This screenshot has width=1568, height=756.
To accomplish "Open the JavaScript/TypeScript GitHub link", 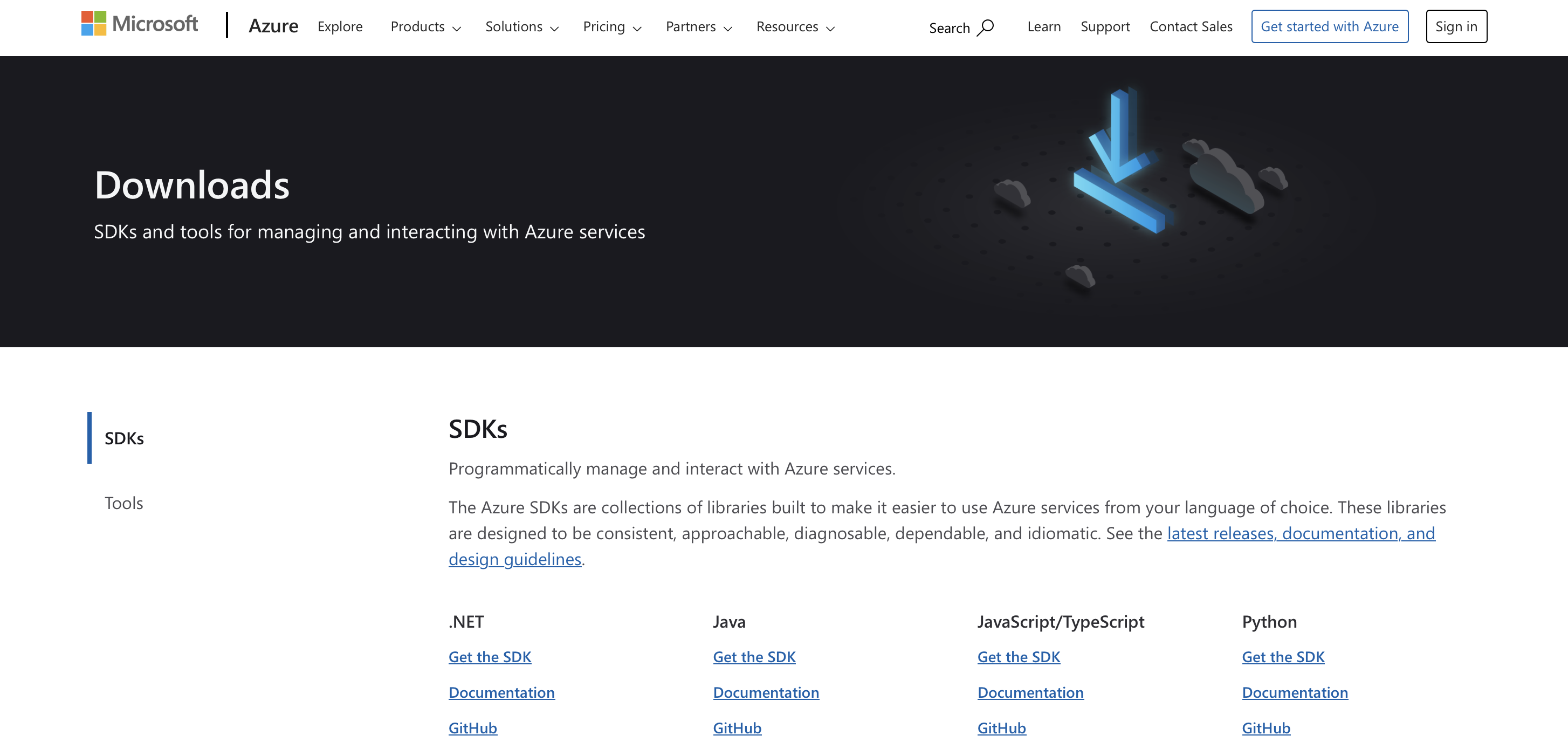I will pos(1001,727).
